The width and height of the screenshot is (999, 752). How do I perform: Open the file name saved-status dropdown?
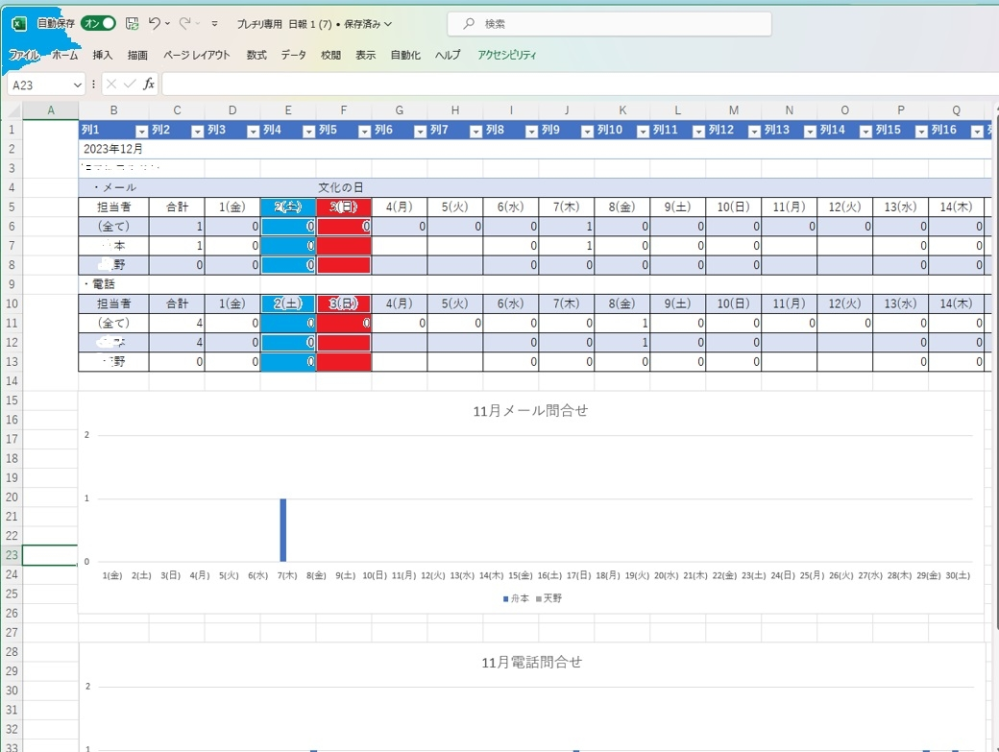coord(388,24)
